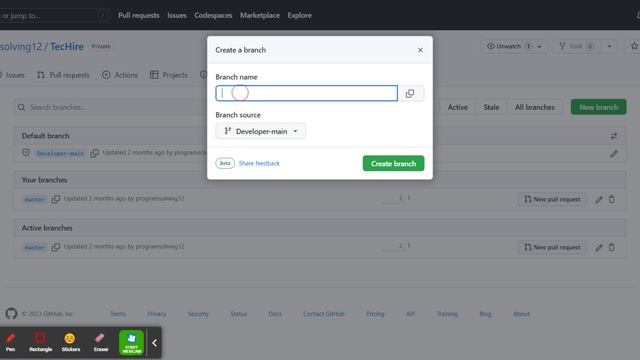Open the Share feedback link
The height and width of the screenshot is (360, 640).
point(259,163)
